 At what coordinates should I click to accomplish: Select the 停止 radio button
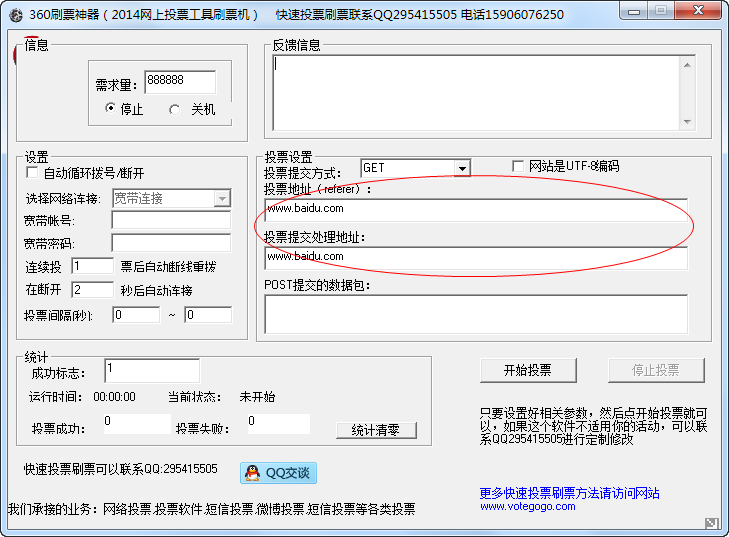coord(110,108)
